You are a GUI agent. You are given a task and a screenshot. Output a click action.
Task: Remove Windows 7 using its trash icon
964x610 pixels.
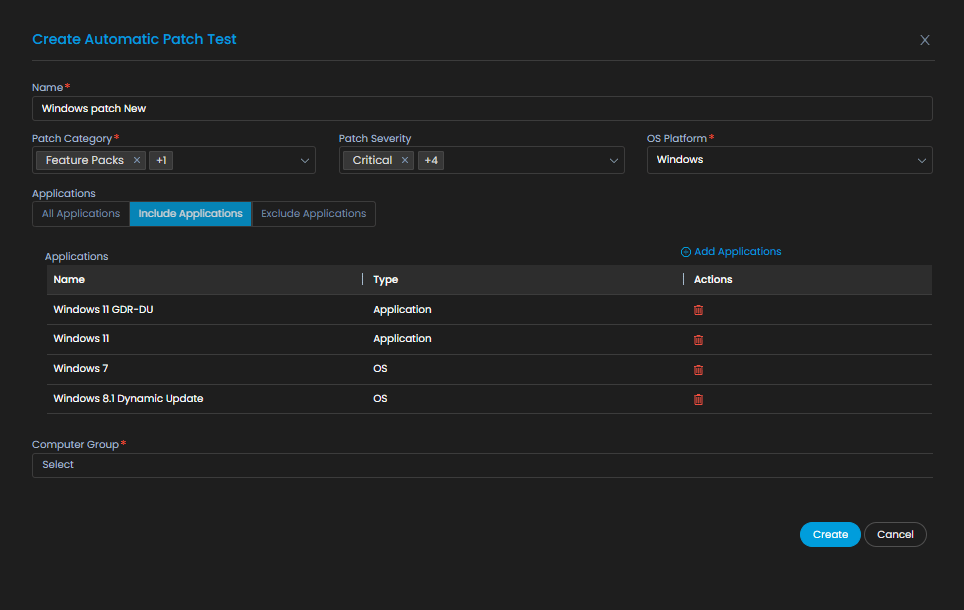698,370
